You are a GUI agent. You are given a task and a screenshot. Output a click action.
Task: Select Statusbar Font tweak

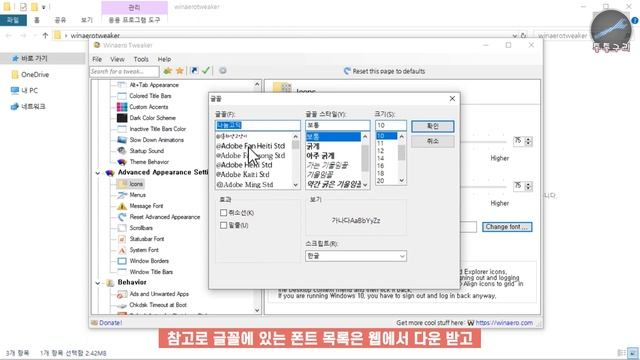pos(147,239)
